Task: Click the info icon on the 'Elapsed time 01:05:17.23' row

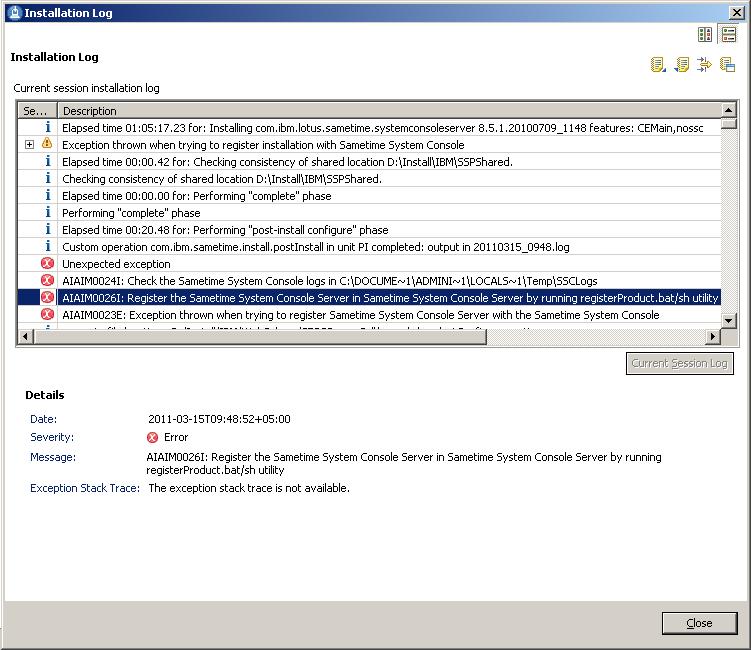Action: pyautogui.click(x=47, y=127)
